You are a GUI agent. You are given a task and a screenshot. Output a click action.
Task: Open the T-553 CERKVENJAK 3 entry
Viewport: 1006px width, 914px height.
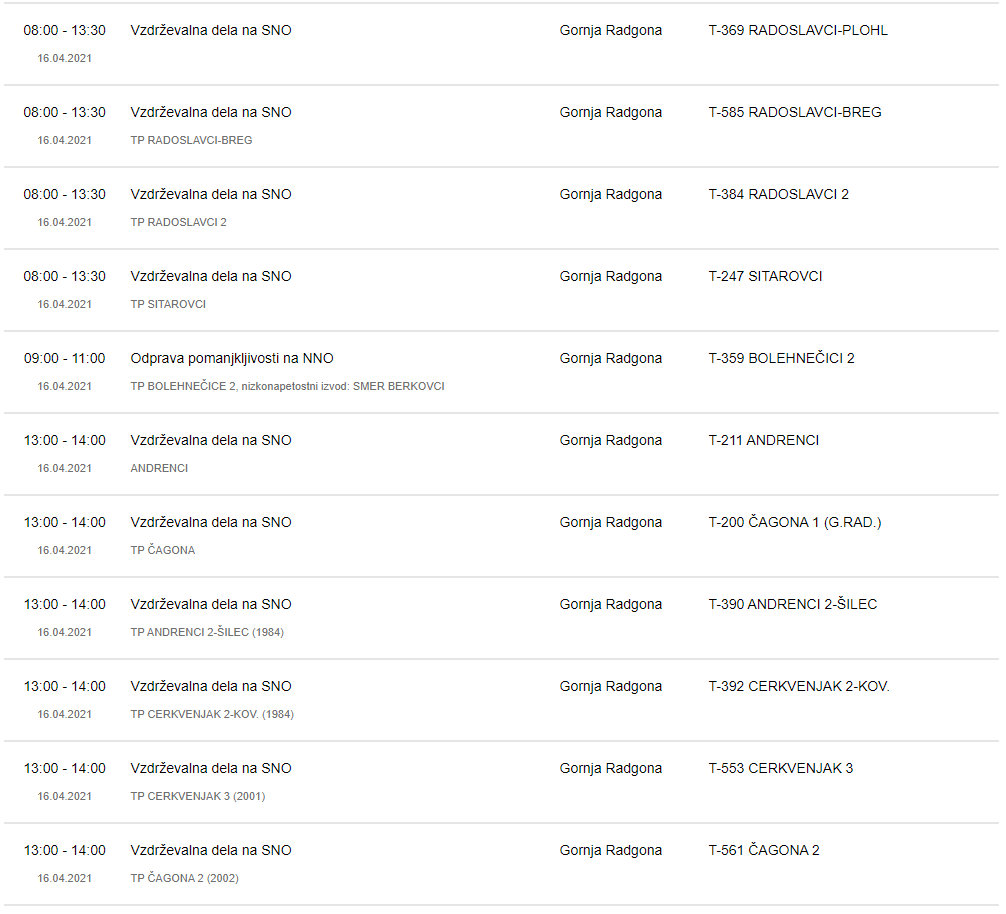(x=780, y=768)
